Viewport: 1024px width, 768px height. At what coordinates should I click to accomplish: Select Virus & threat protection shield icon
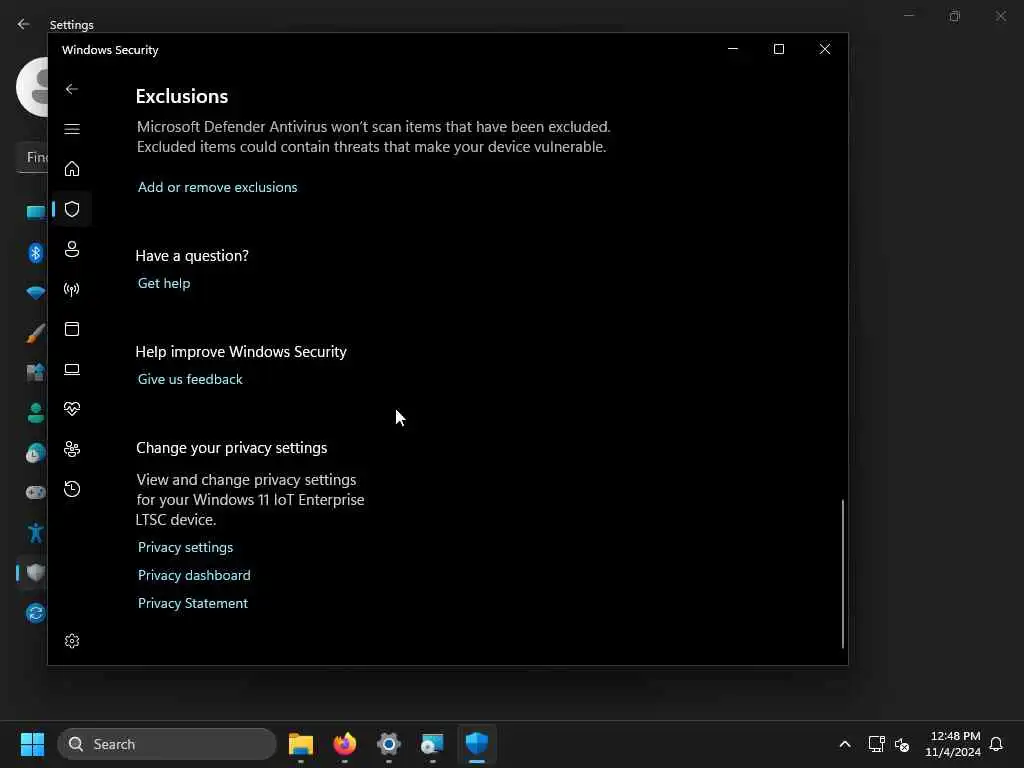coord(72,209)
